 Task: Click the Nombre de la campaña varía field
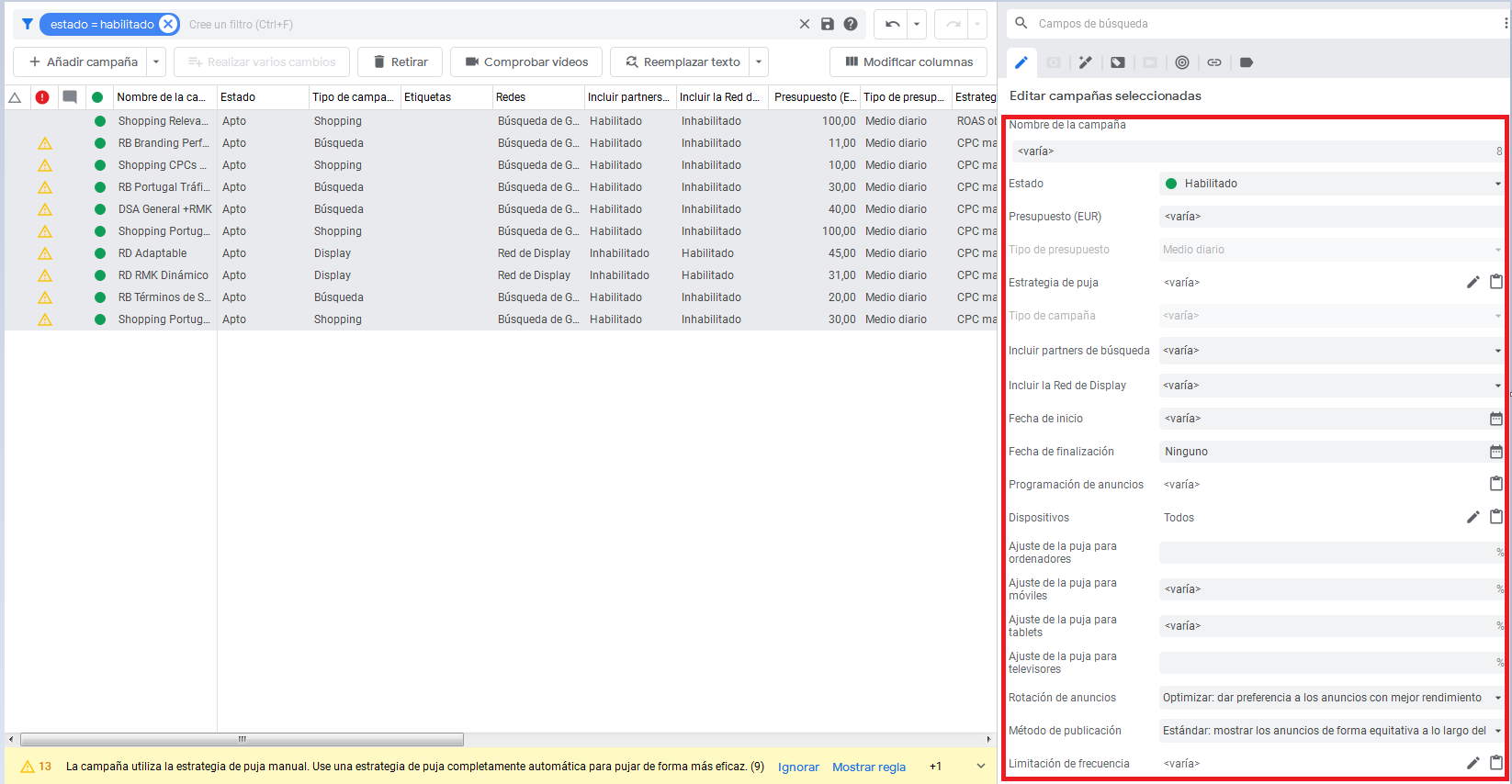point(1258,151)
